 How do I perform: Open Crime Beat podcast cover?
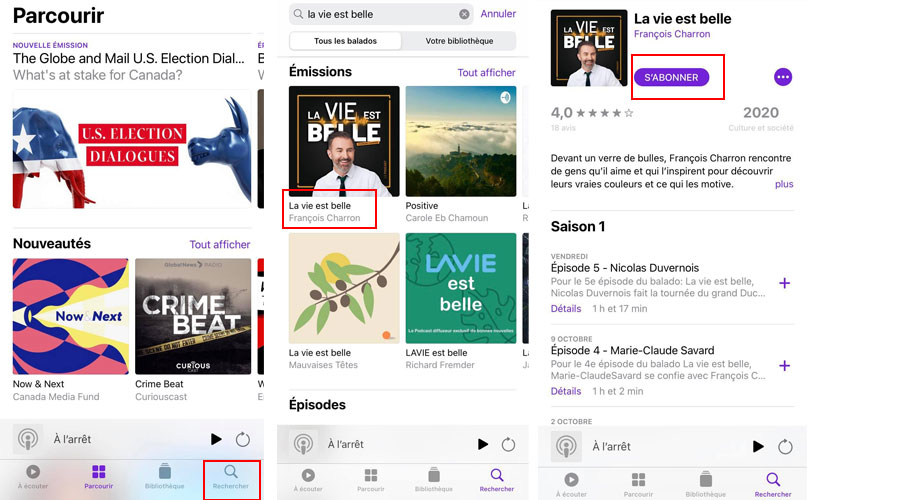click(x=193, y=316)
